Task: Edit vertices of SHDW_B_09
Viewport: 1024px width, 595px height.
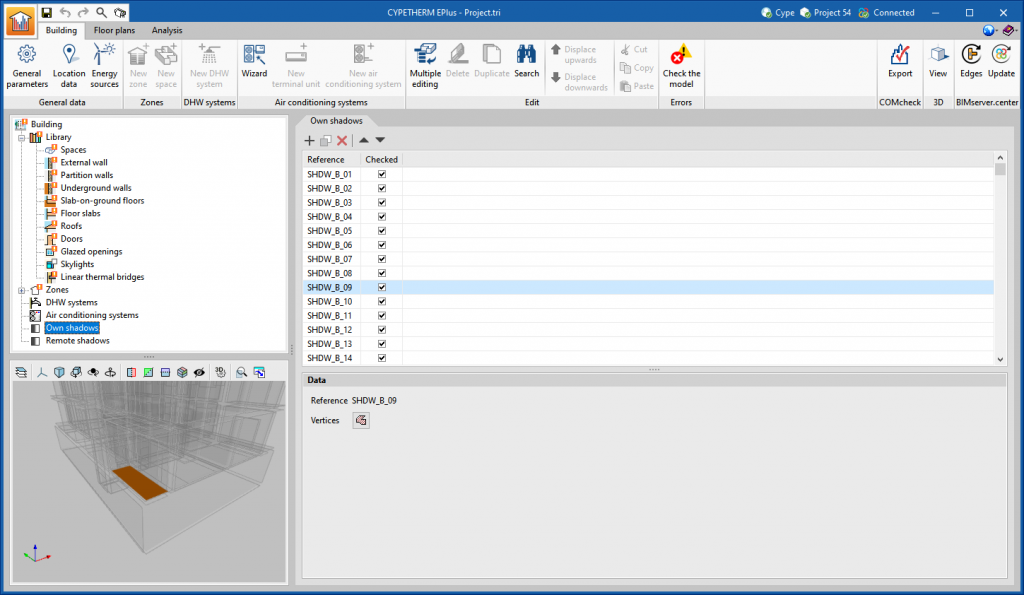Action: 361,421
